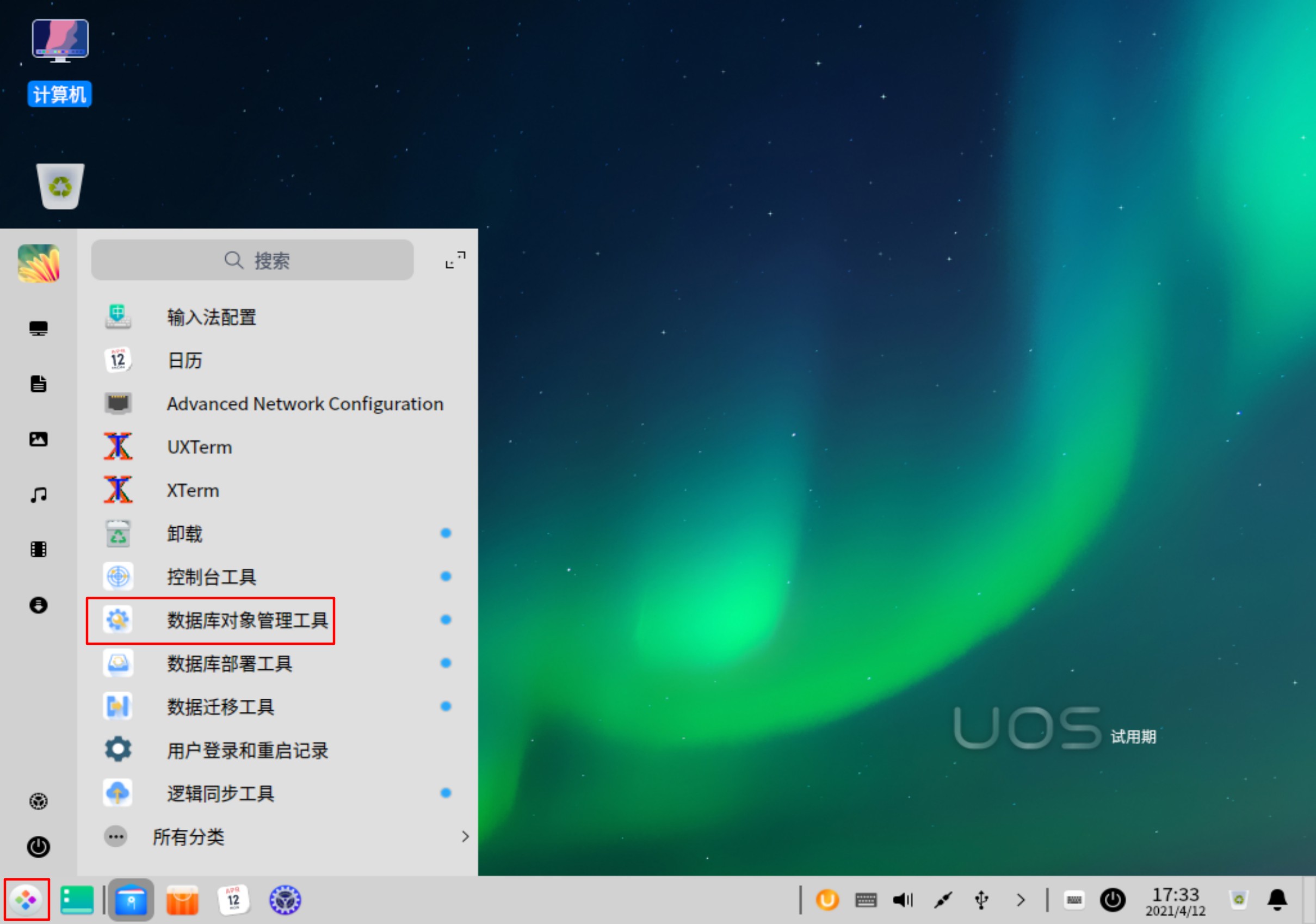Open the notification bell in taskbar
This screenshot has width=1316, height=924.
point(1277,900)
